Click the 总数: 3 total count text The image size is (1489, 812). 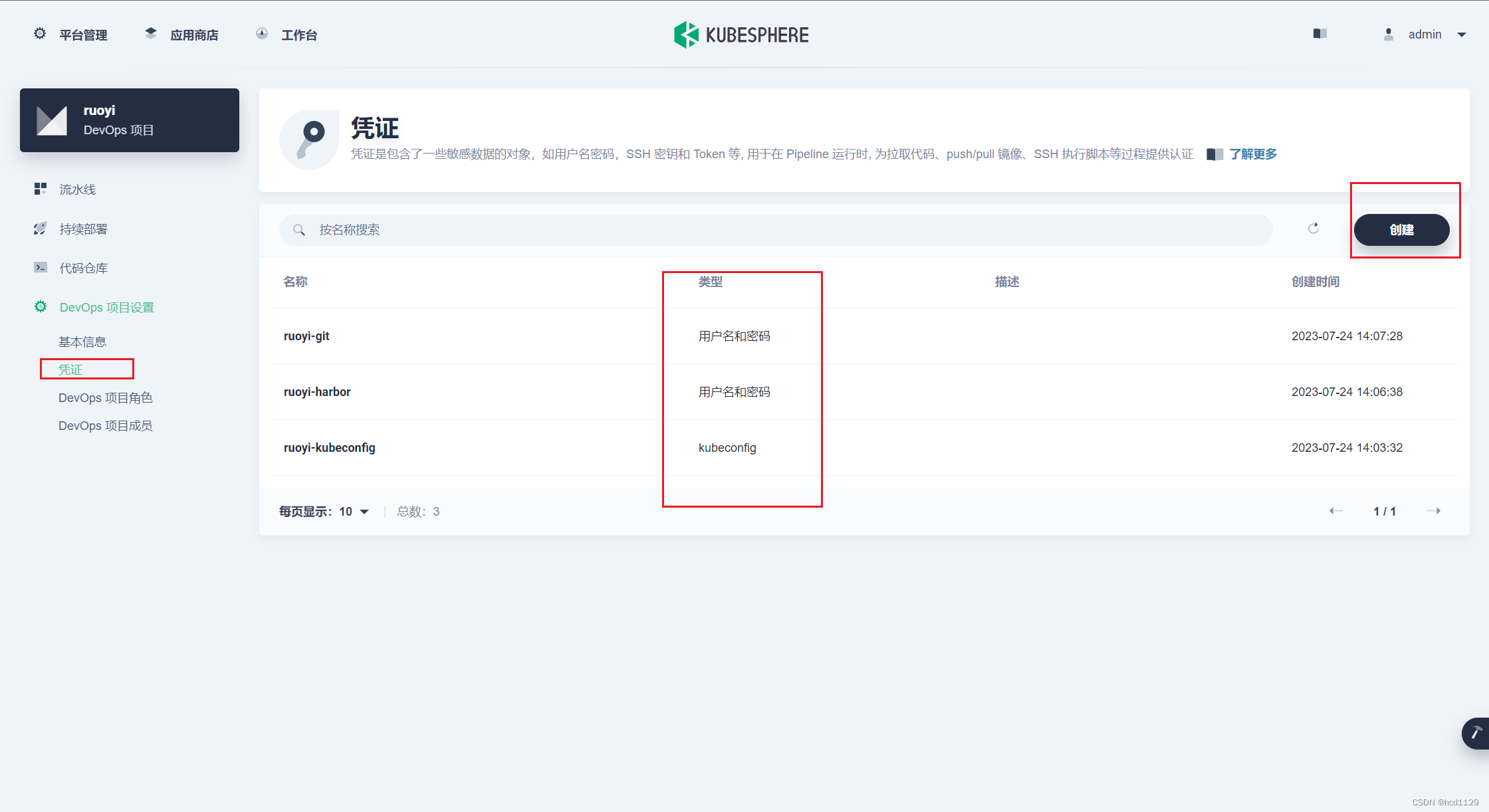pos(418,511)
